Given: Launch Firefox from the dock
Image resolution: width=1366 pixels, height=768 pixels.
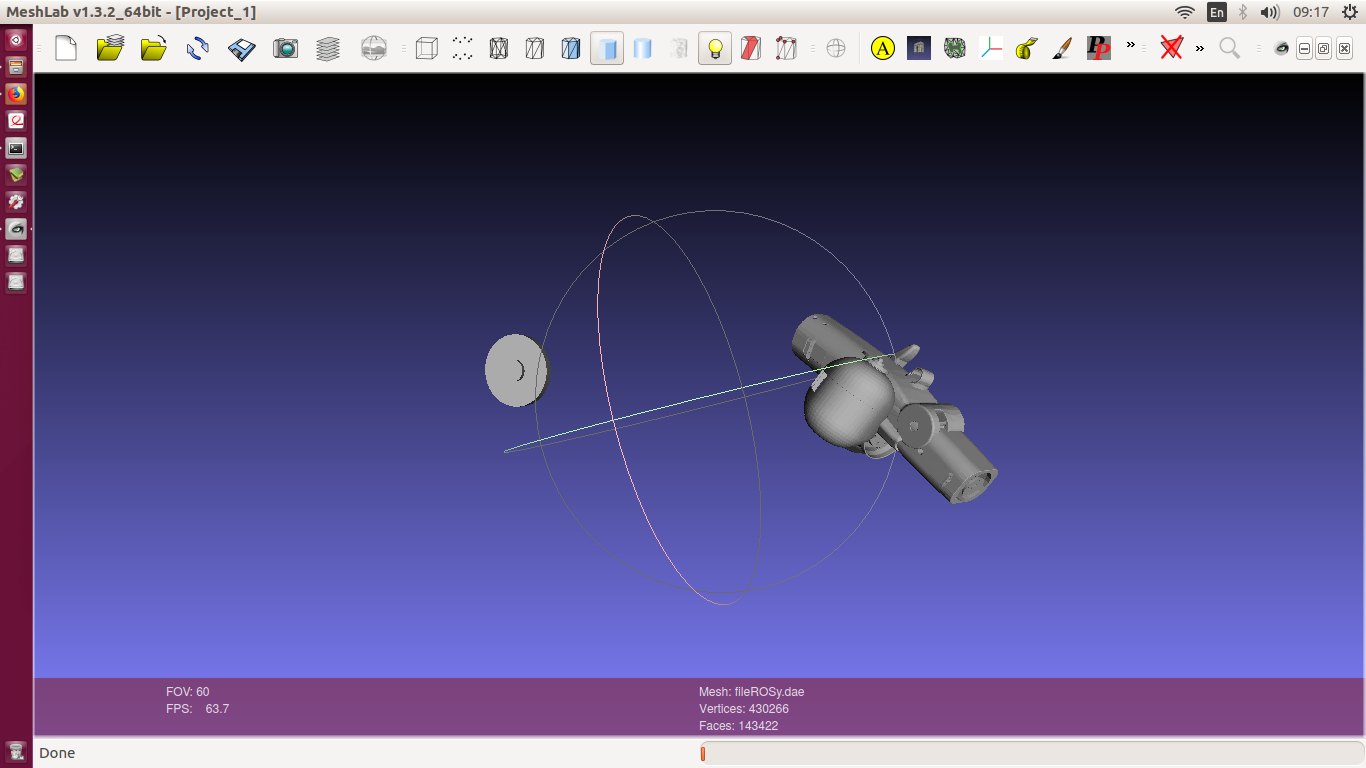Looking at the screenshot, I should point(16,94).
